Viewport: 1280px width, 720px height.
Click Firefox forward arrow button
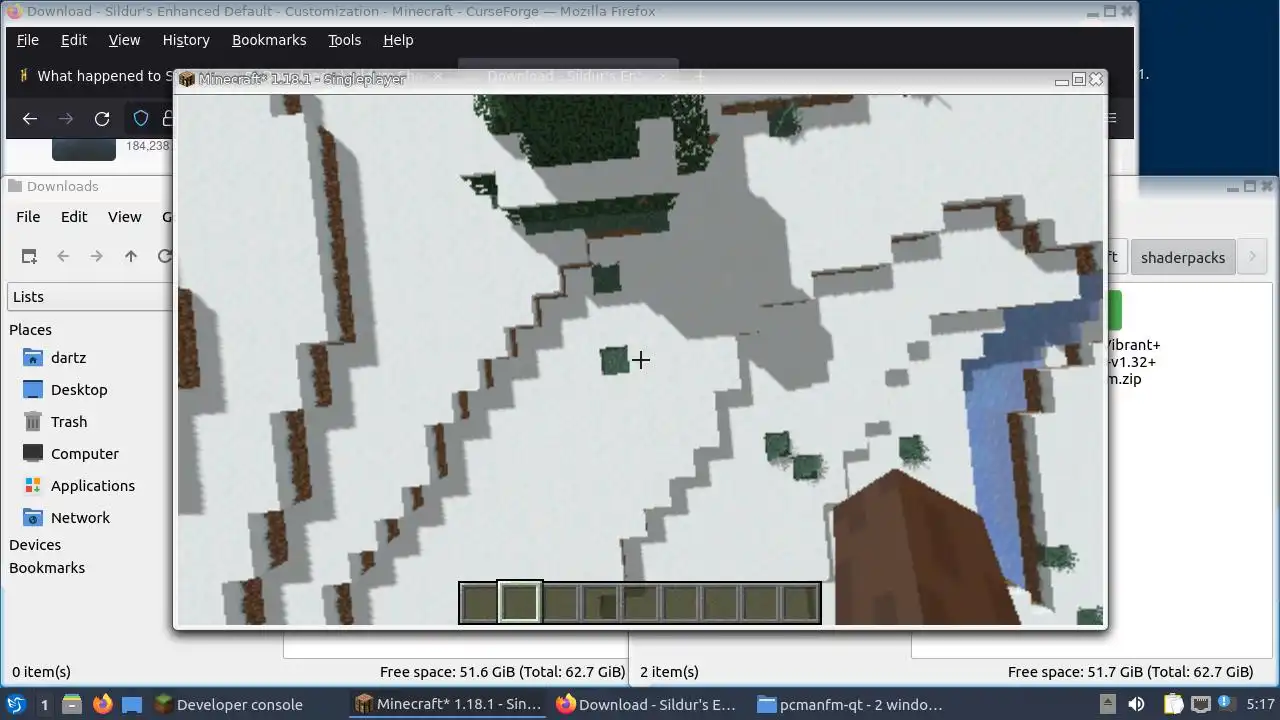coord(66,119)
